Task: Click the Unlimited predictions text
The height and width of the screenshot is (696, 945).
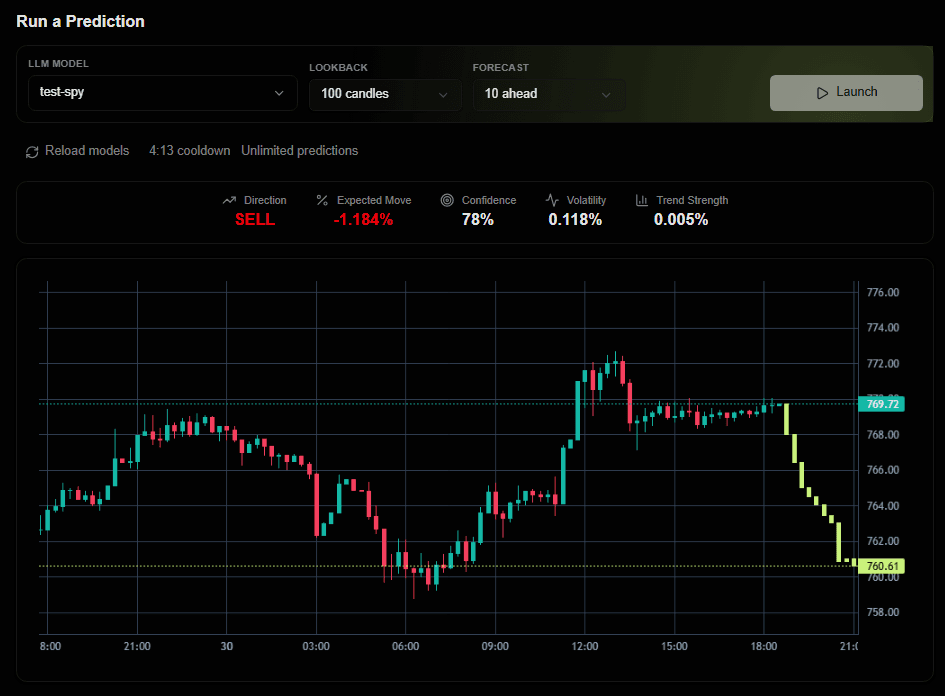Action: pyautogui.click(x=300, y=151)
